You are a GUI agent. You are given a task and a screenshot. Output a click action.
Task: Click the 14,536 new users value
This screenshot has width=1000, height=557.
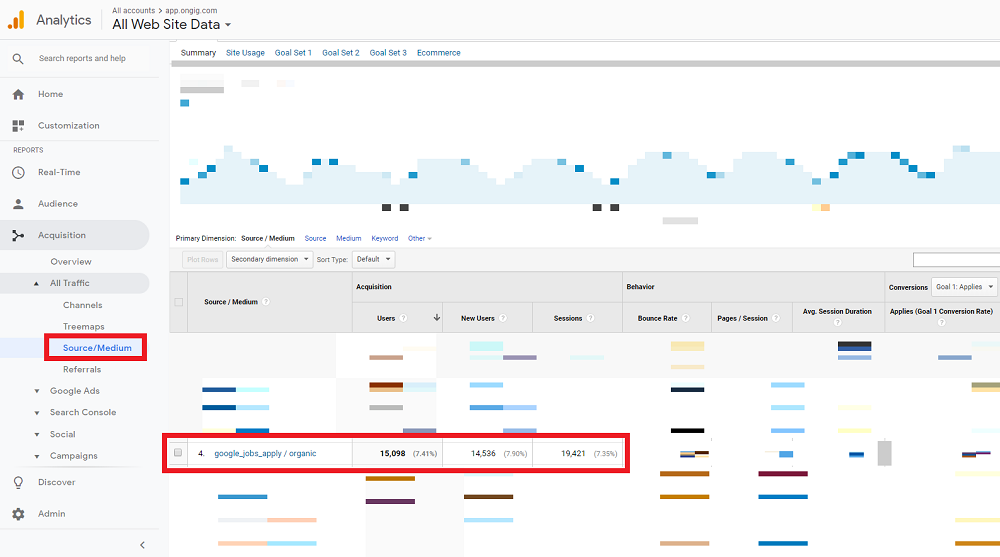tap(483, 454)
